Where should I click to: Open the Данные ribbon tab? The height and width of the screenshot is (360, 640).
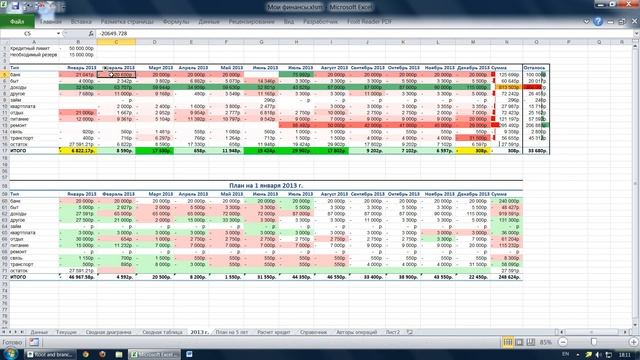click(x=209, y=21)
